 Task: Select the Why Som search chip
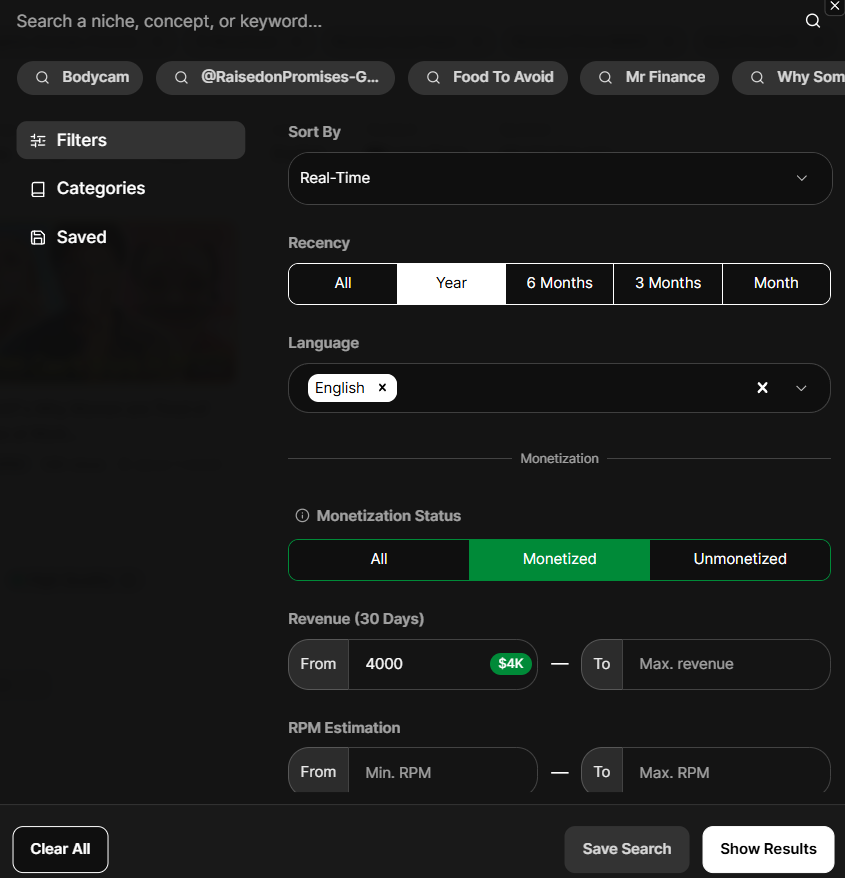(x=788, y=77)
